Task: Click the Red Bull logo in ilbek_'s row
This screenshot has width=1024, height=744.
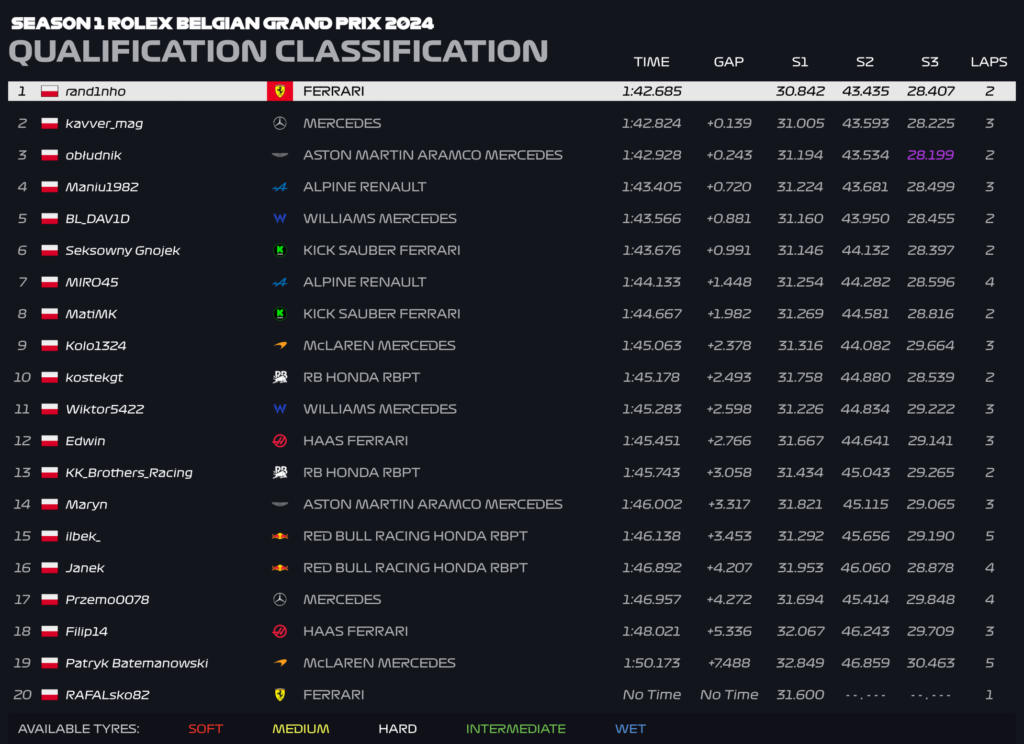Action: 280,536
